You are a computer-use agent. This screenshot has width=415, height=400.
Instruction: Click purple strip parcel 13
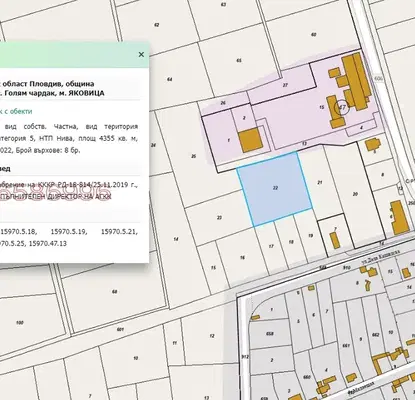[x=304, y=144]
